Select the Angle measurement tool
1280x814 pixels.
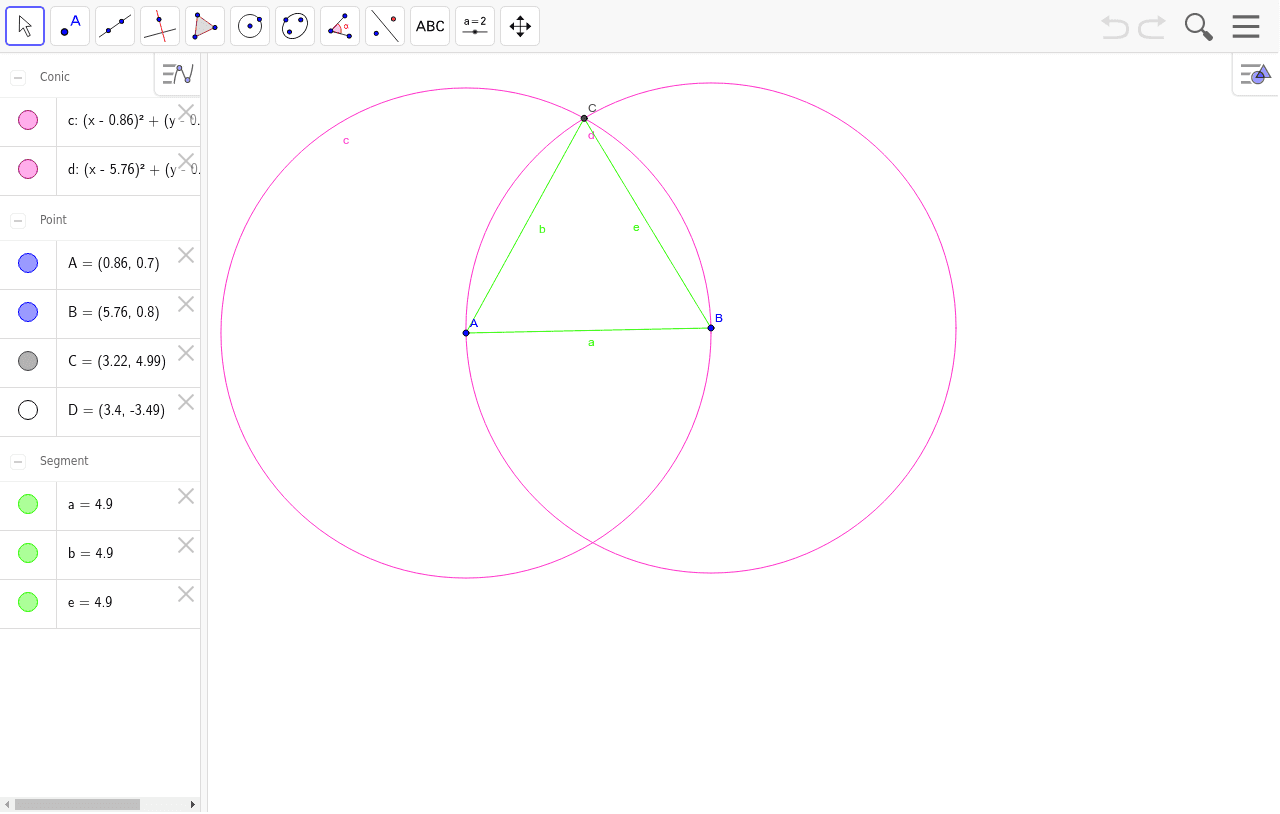[340, 26]
